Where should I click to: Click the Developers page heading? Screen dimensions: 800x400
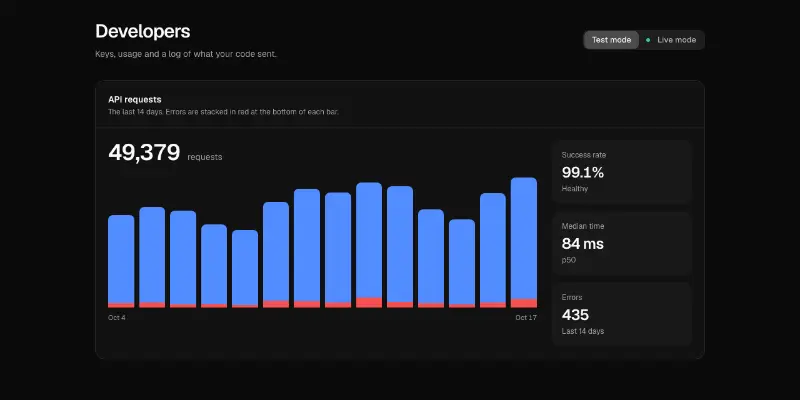[x=143, y=31]
